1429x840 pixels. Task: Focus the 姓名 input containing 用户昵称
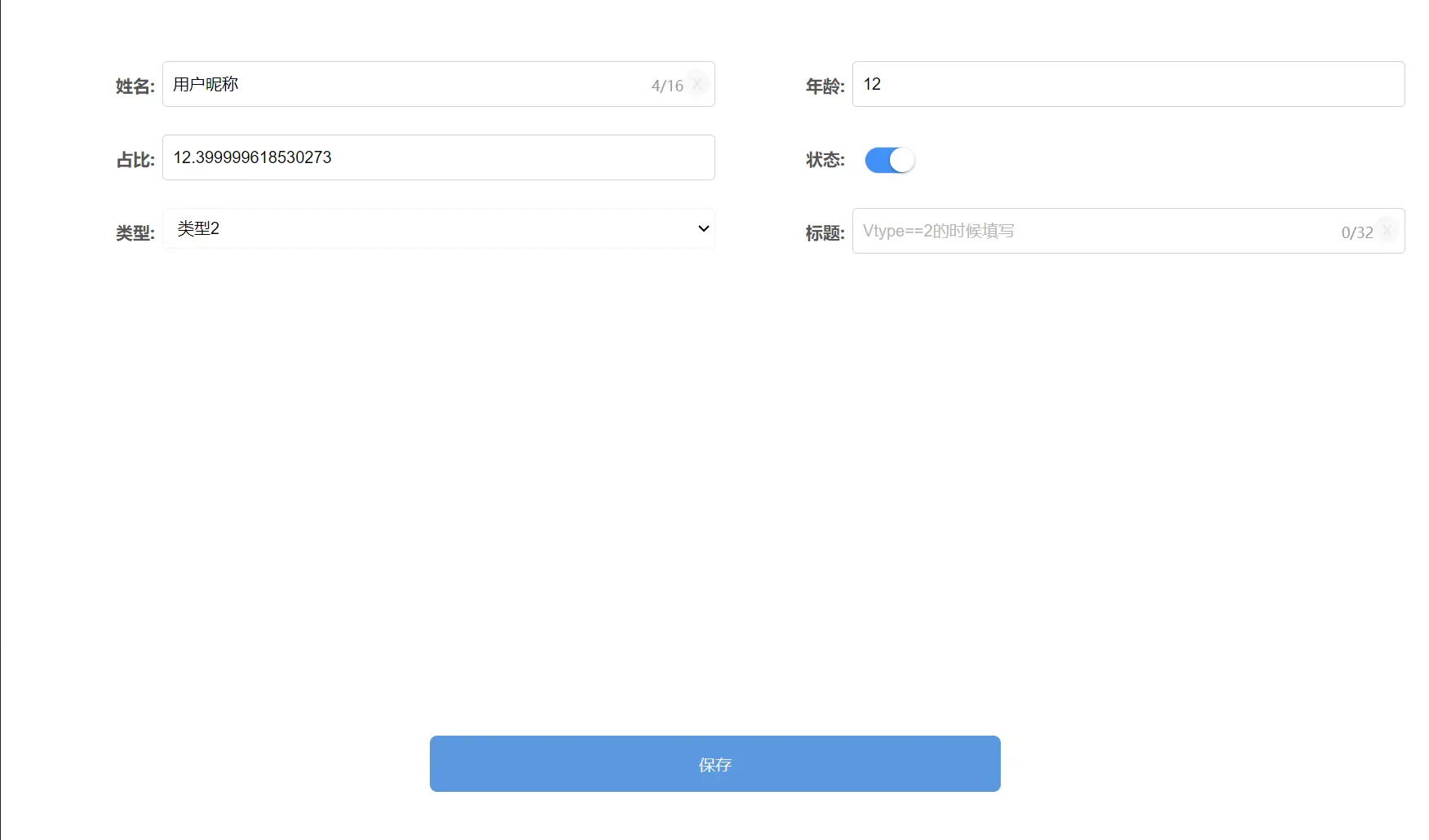(x=439, y=84)
